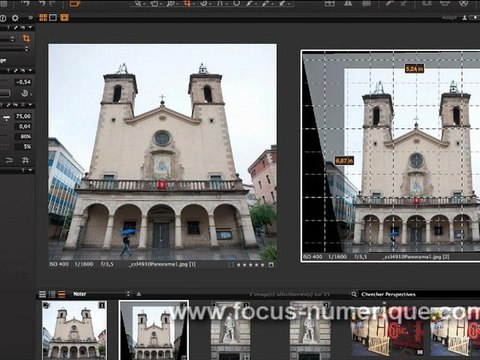This screenshot has height=360, width=480.
Task: Open action menu of the -0,54 rotation panel
Action: [30, 71]
